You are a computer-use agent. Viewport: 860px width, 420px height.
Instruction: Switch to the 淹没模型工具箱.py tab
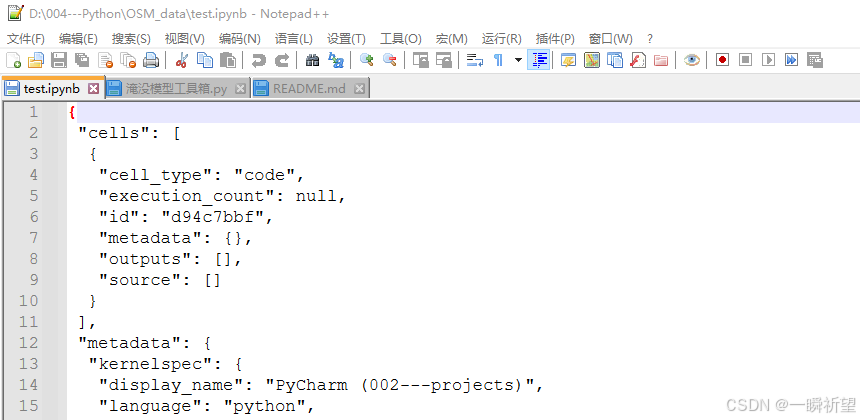click(x=177, y=89)
